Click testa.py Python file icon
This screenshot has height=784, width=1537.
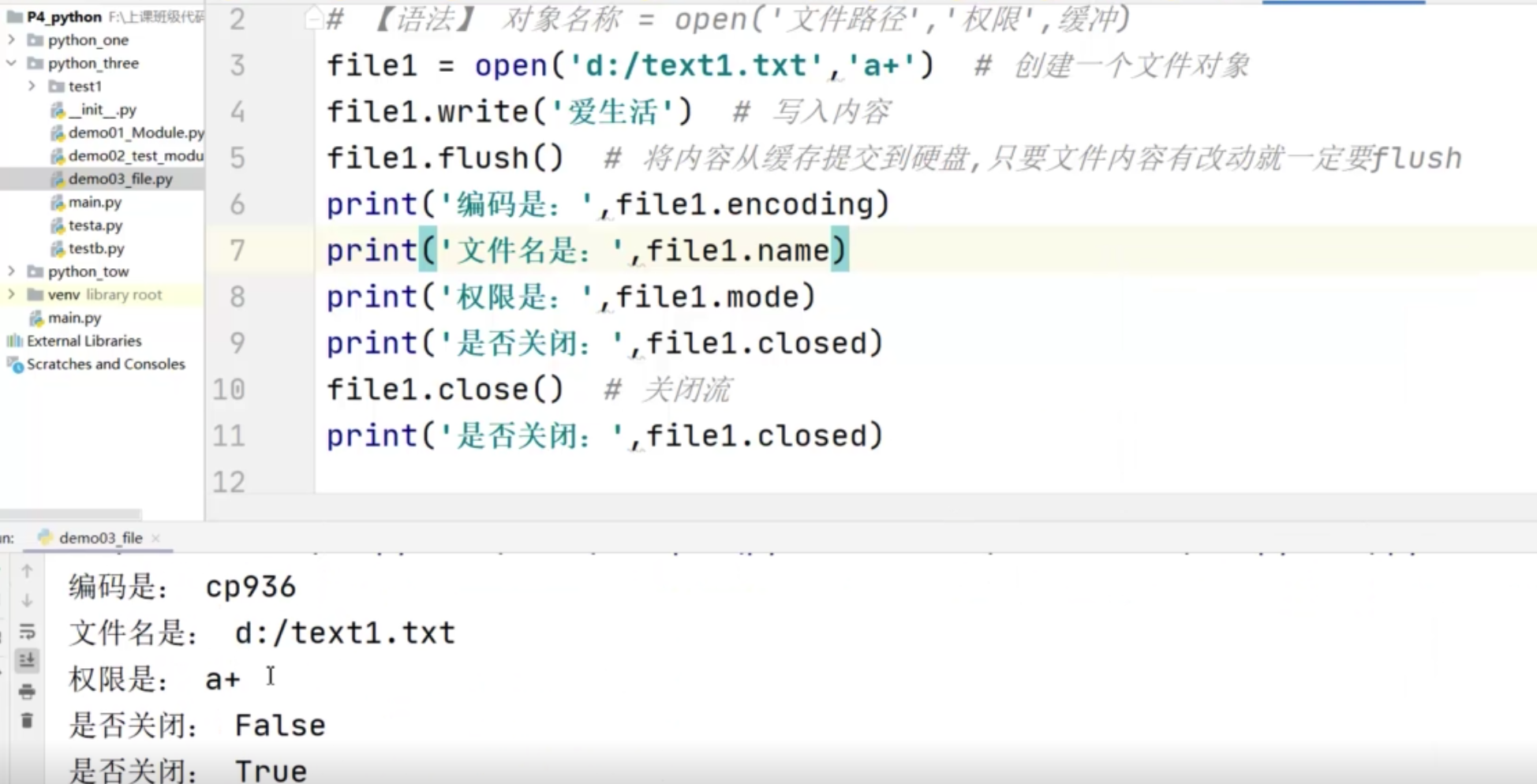pos(57,226)
